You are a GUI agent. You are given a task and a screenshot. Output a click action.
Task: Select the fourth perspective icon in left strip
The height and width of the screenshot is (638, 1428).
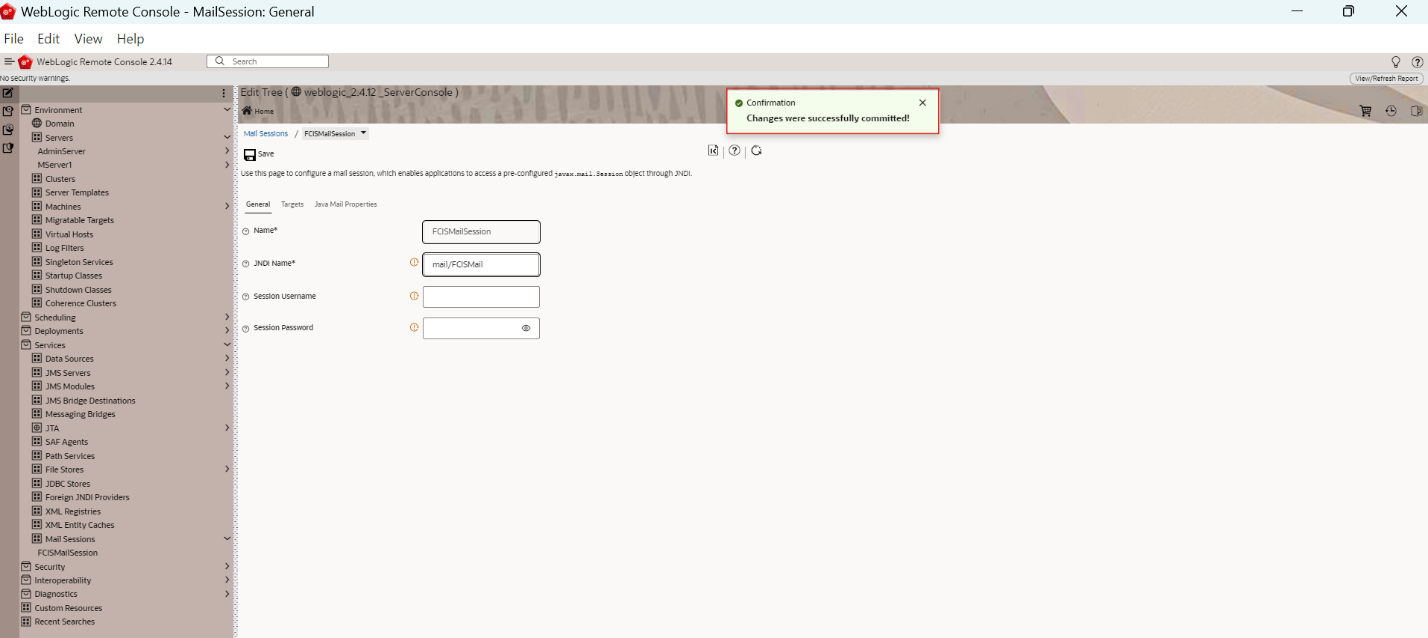tap(8, 147)
